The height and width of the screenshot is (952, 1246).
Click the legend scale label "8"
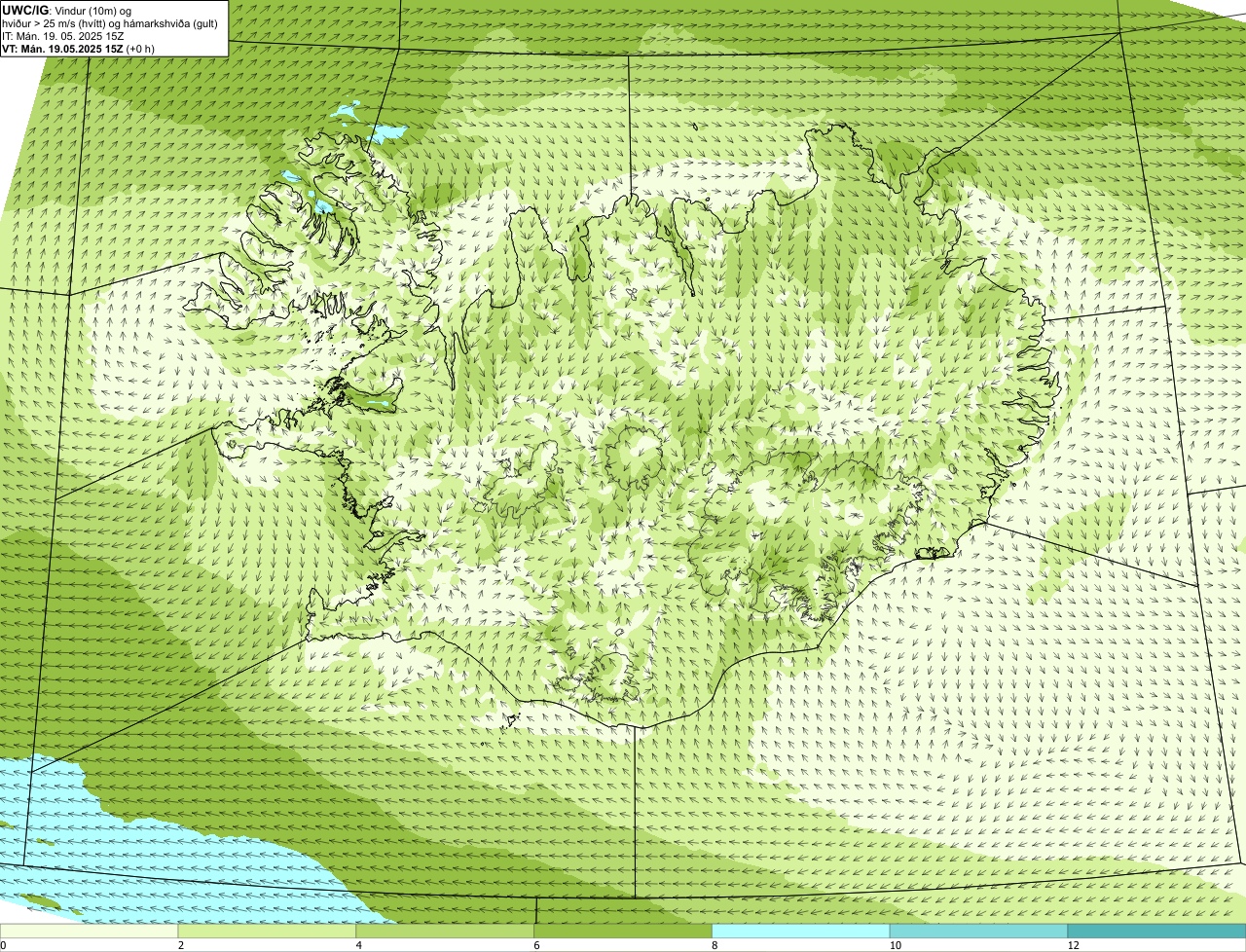point(715,945)
